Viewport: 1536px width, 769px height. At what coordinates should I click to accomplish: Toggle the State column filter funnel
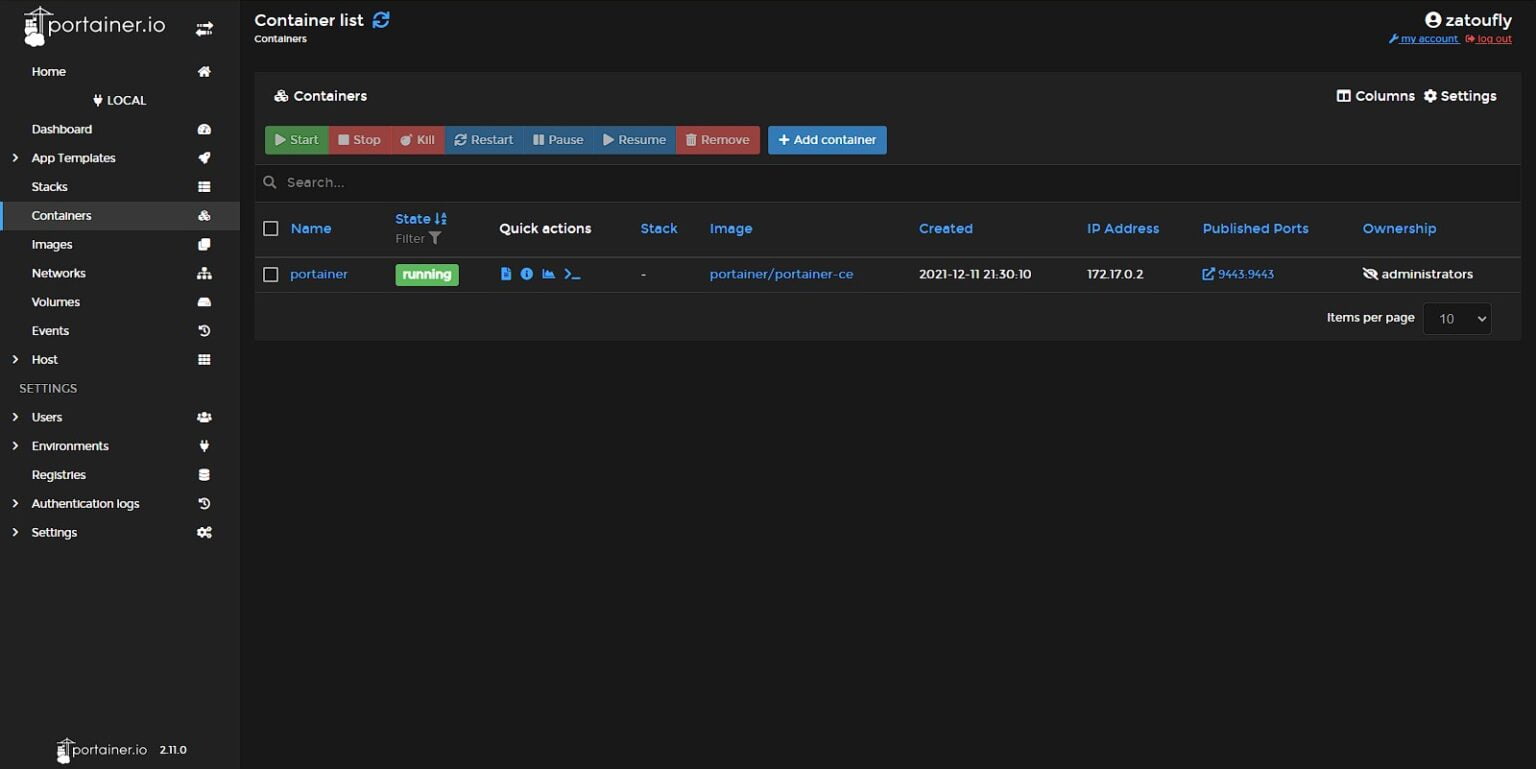437,238
